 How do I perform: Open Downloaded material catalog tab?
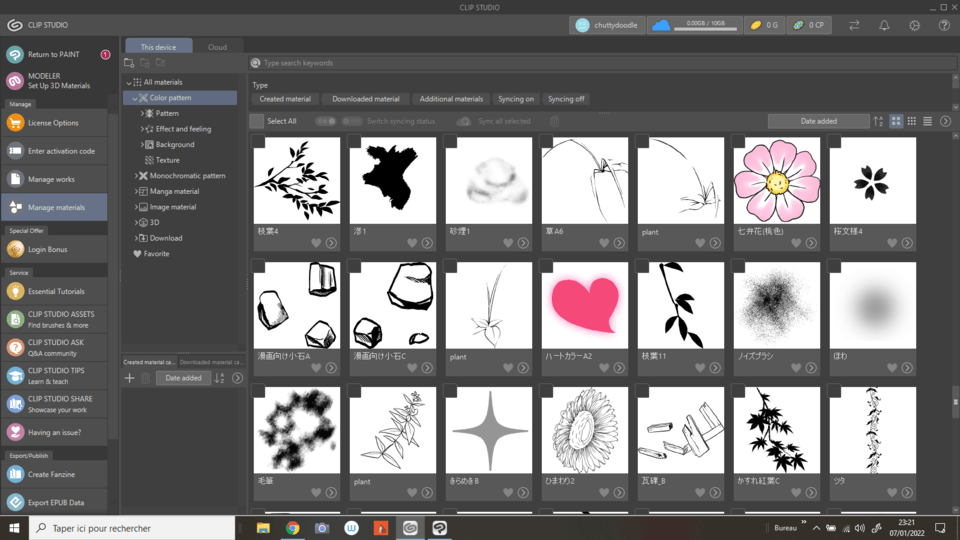pyautogui.click(x=211, y=362)
